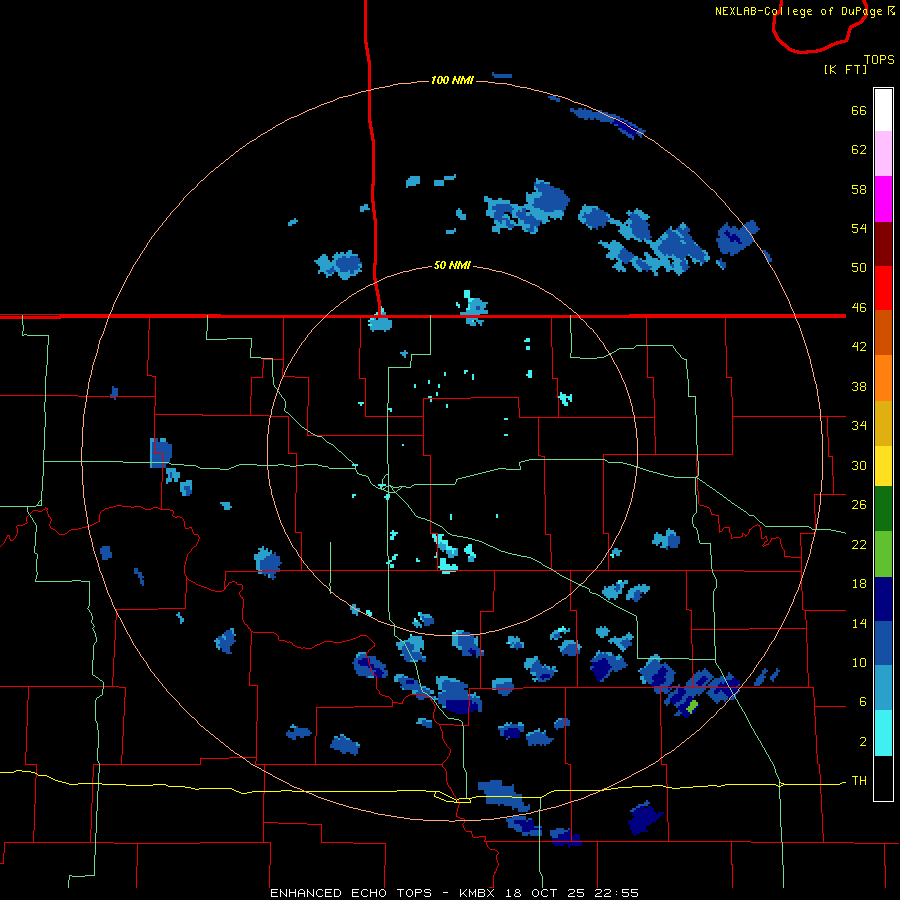Click the bright red legend swatch
This screenshot has width=900, height=900.
pyautogui.click(x=883, y=288)
